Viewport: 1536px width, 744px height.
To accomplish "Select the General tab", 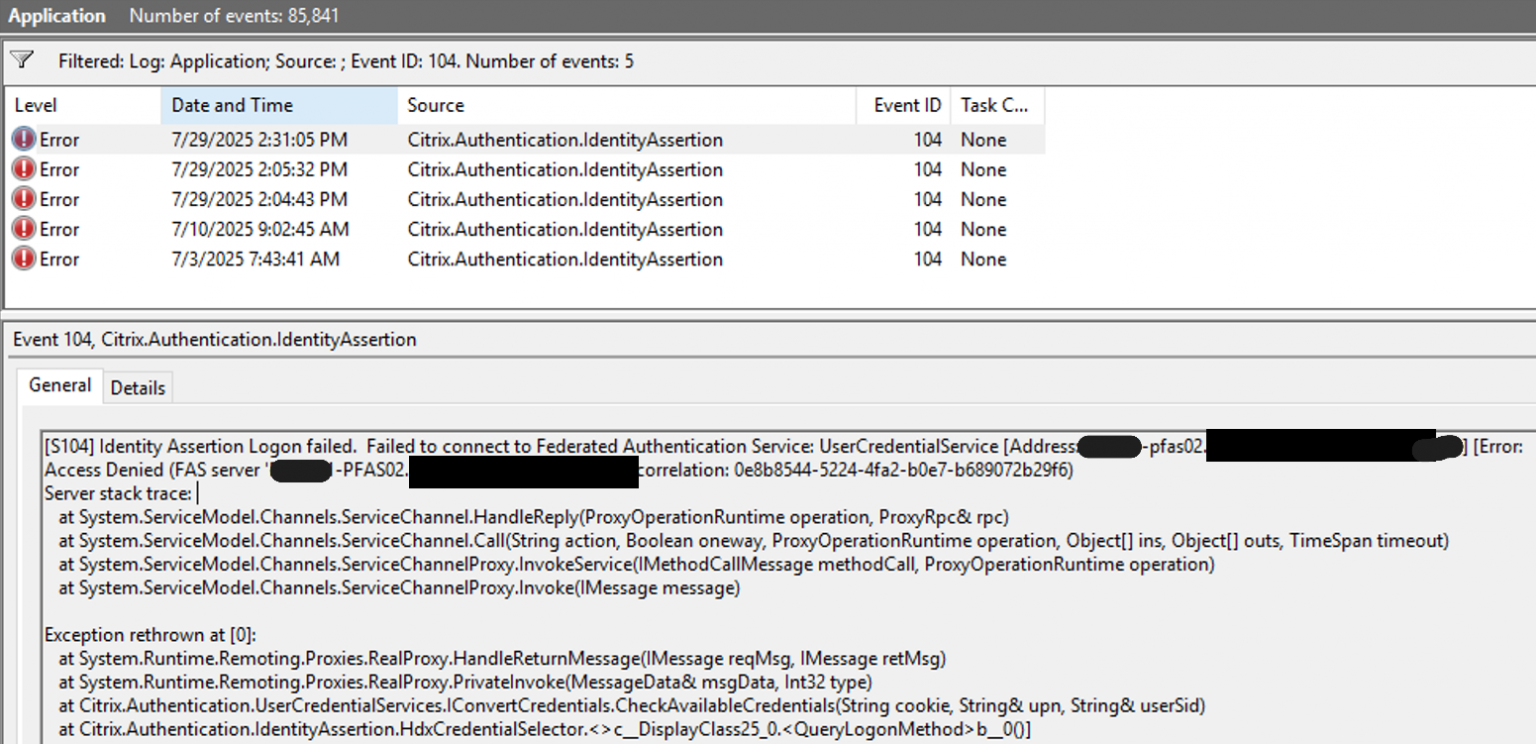I will (59, 386).
